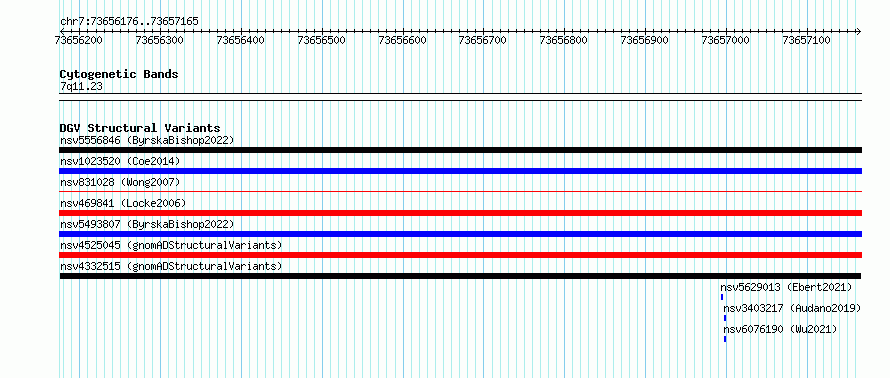Open variant label nsv6076190 (Wu2021)
Viewport: 890px width, 378px height.
pyautogui.click(x=780, y=329)
